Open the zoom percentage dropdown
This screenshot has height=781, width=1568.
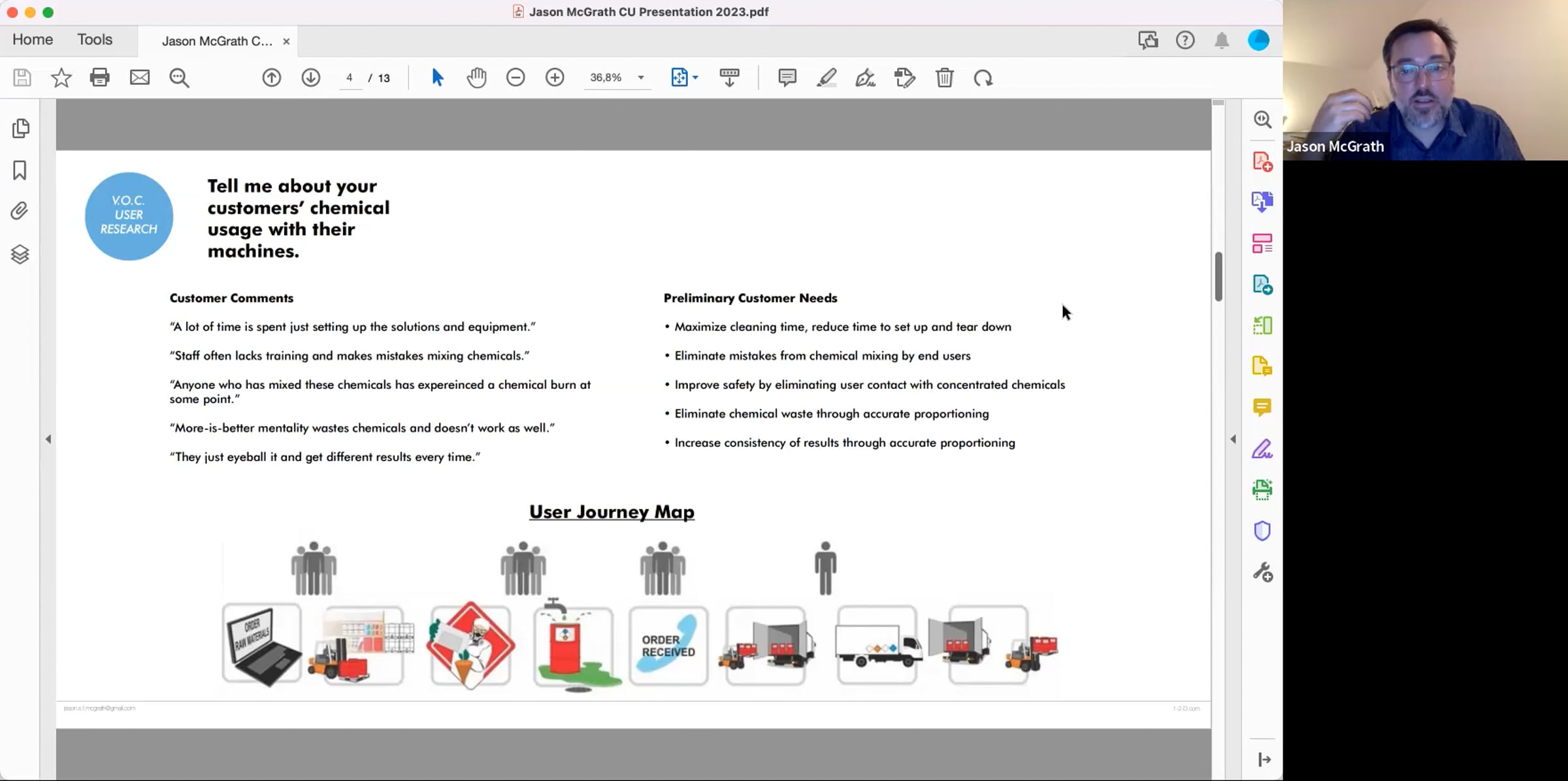pyautogui.click(x=641, y=78)
